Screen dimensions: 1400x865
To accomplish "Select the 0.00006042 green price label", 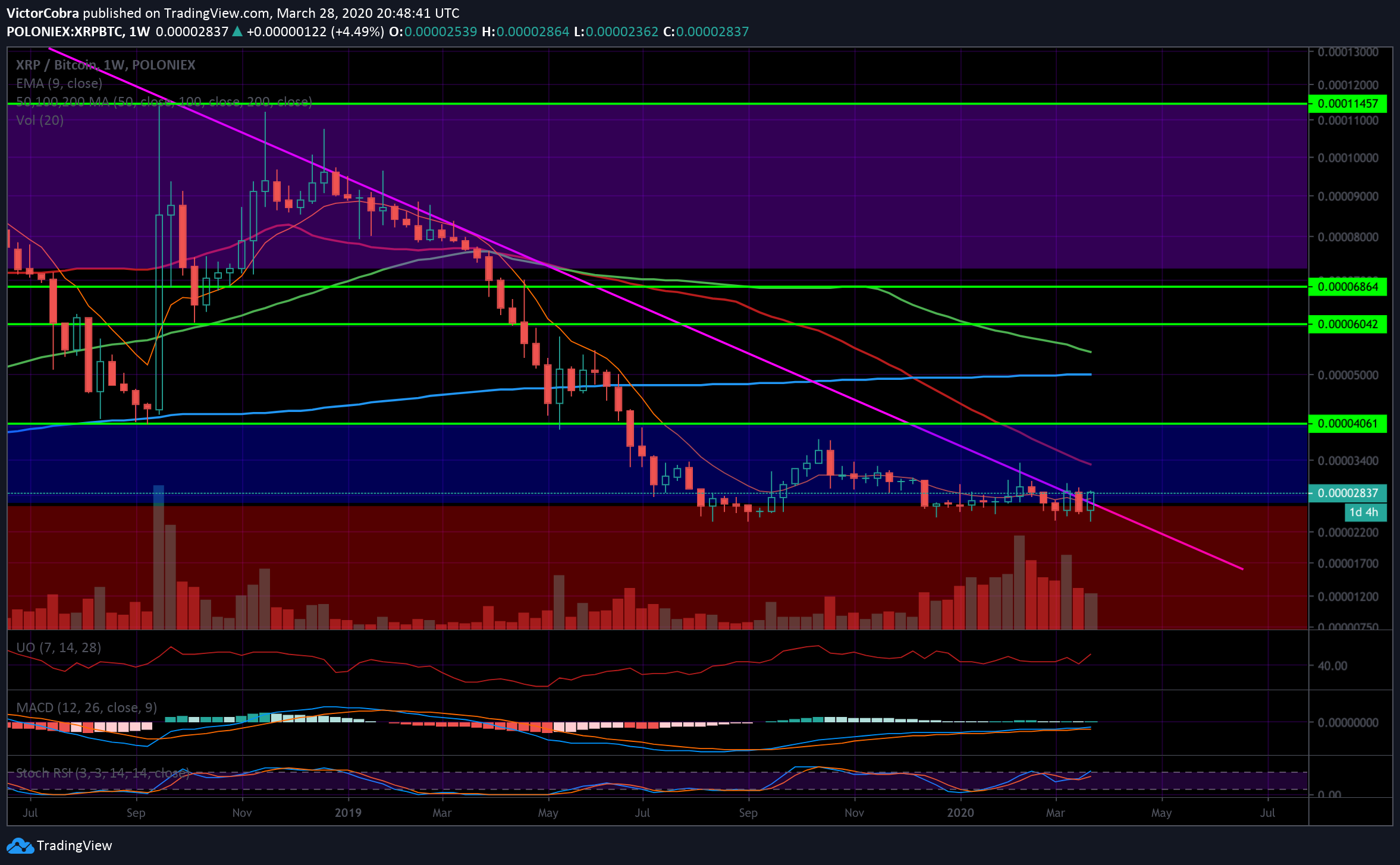I will [x=1348, y=324].
